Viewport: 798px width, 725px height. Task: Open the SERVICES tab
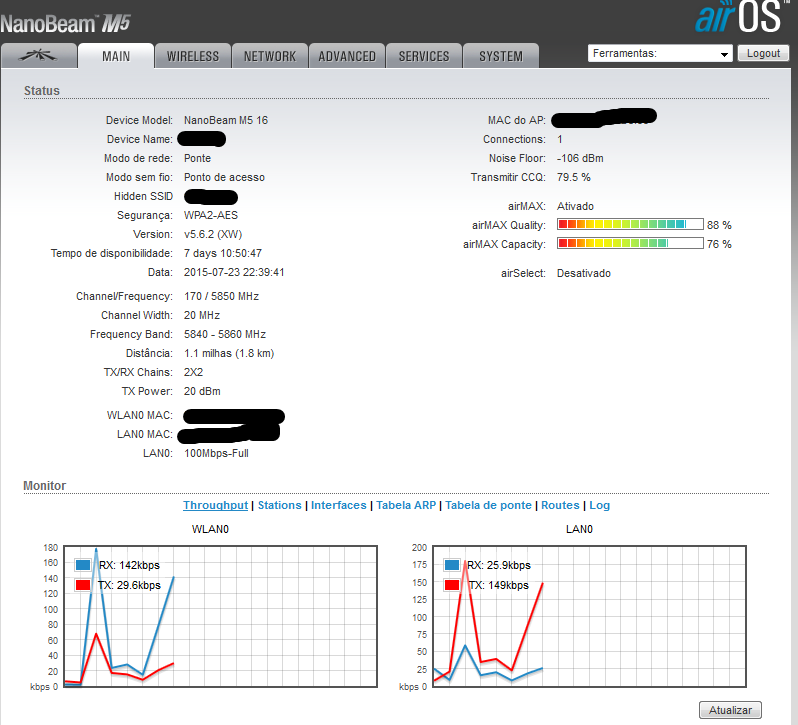pos(424,56)
